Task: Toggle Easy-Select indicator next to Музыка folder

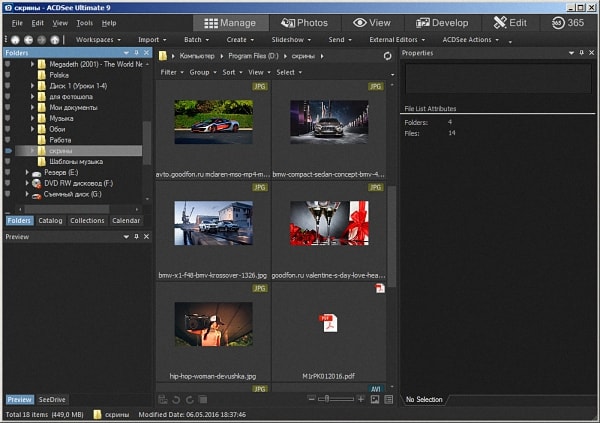Action: point(9,118)
